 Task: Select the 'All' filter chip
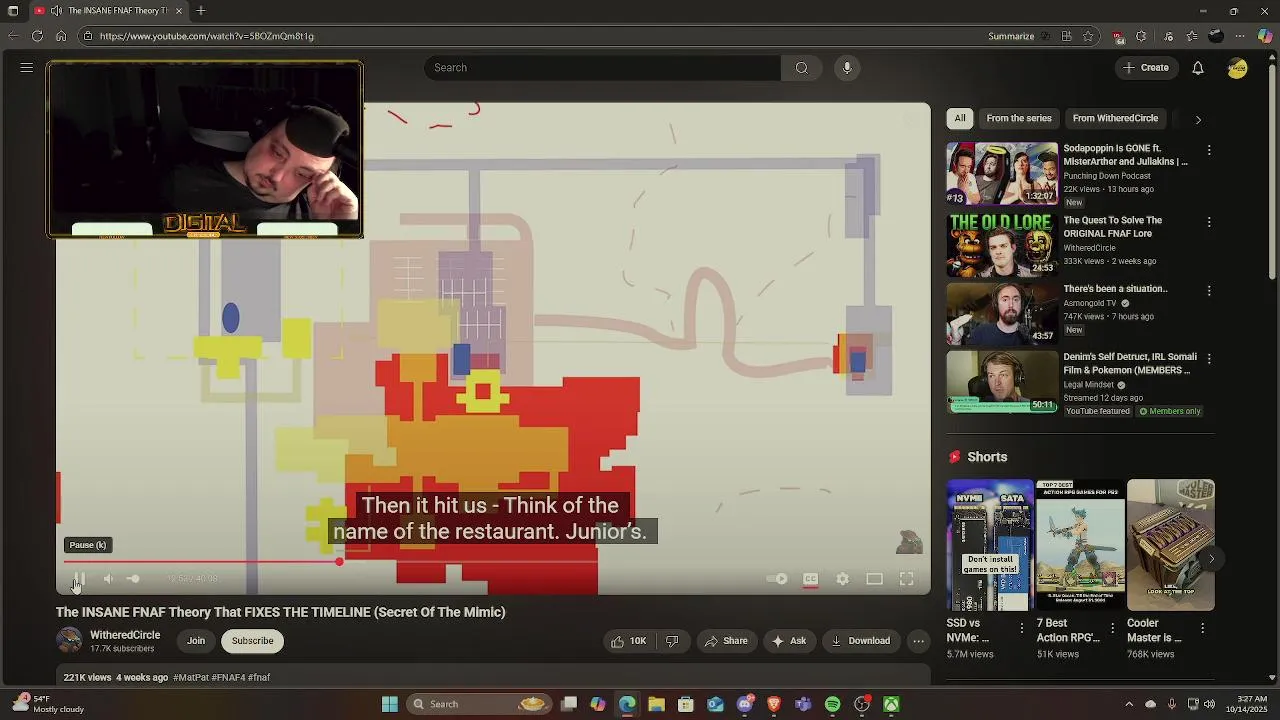coord(960,118)
